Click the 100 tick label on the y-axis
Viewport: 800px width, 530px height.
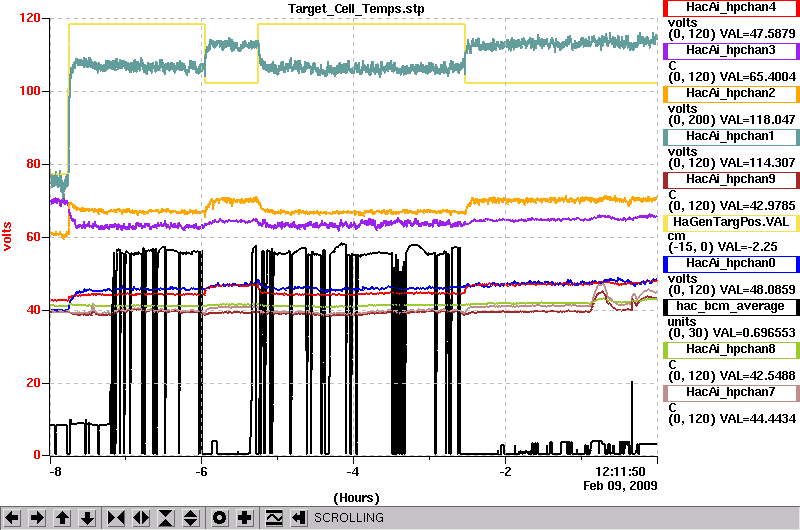click(30, 91)
